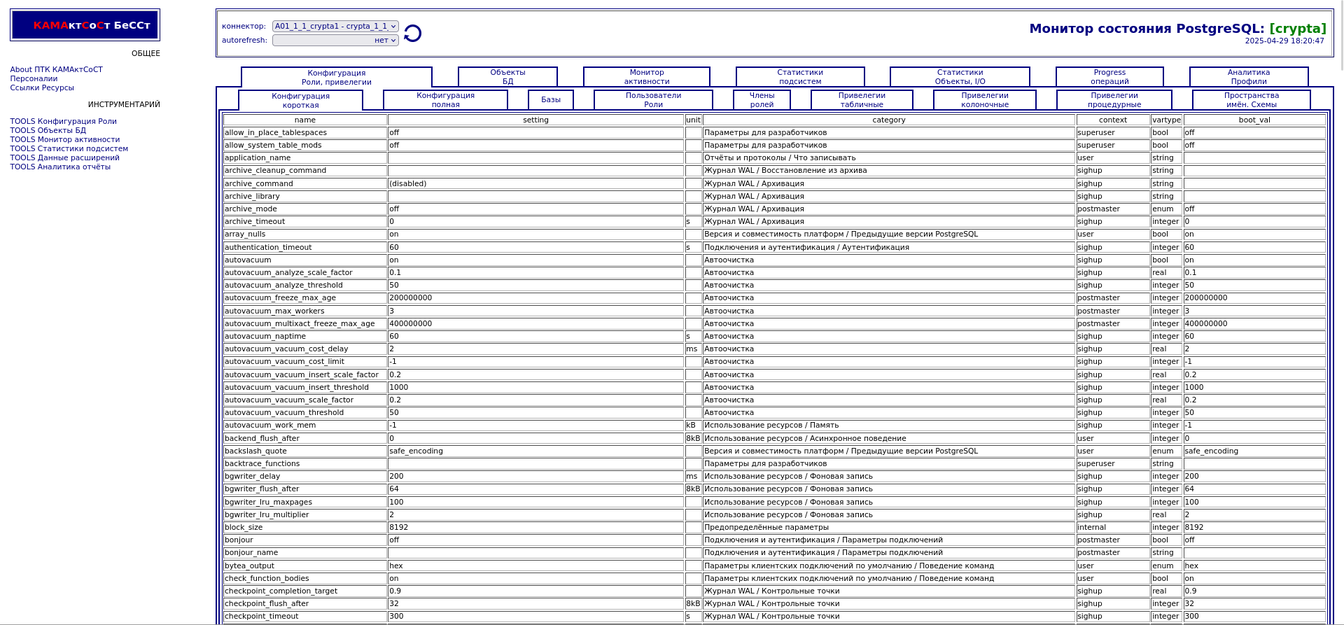Image resolution: width=1344 pixels, height=625 pixels.
Task: Select the Привелегии процедурные sub-tab
Action: coord(1114,100)
